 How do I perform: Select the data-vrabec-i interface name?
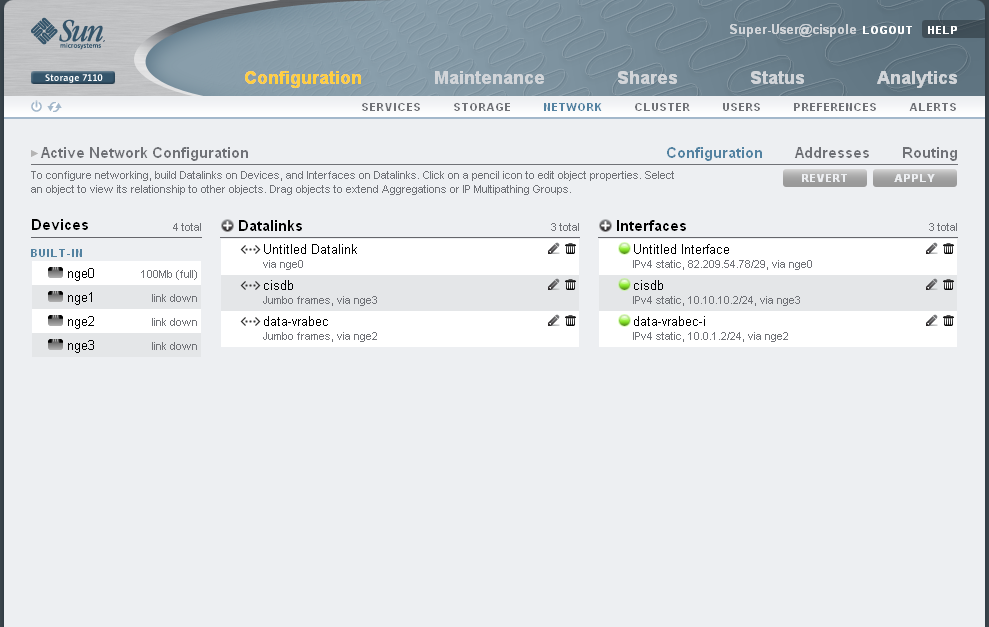669,321
